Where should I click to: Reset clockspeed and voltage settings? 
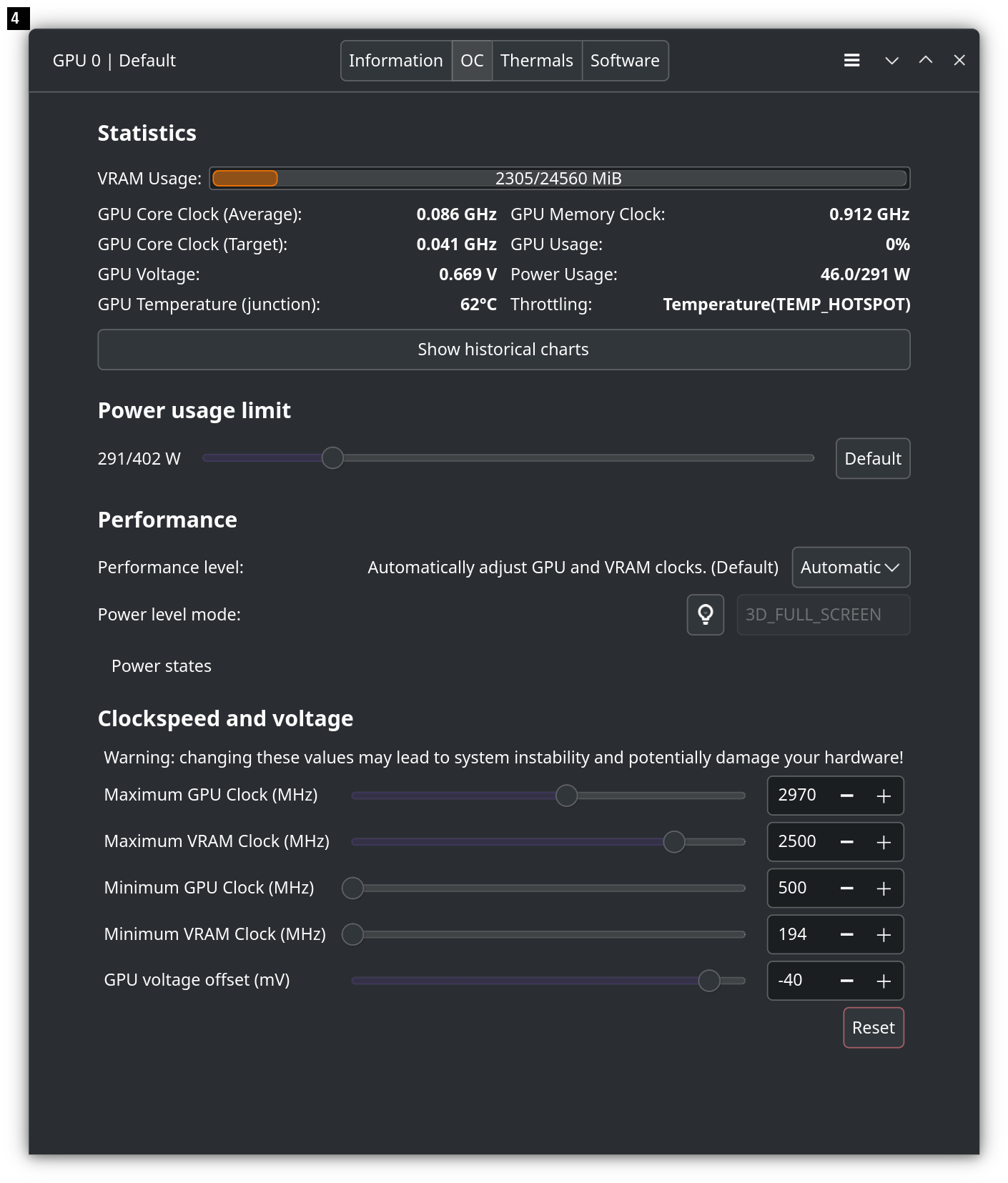pos(873,1028)
